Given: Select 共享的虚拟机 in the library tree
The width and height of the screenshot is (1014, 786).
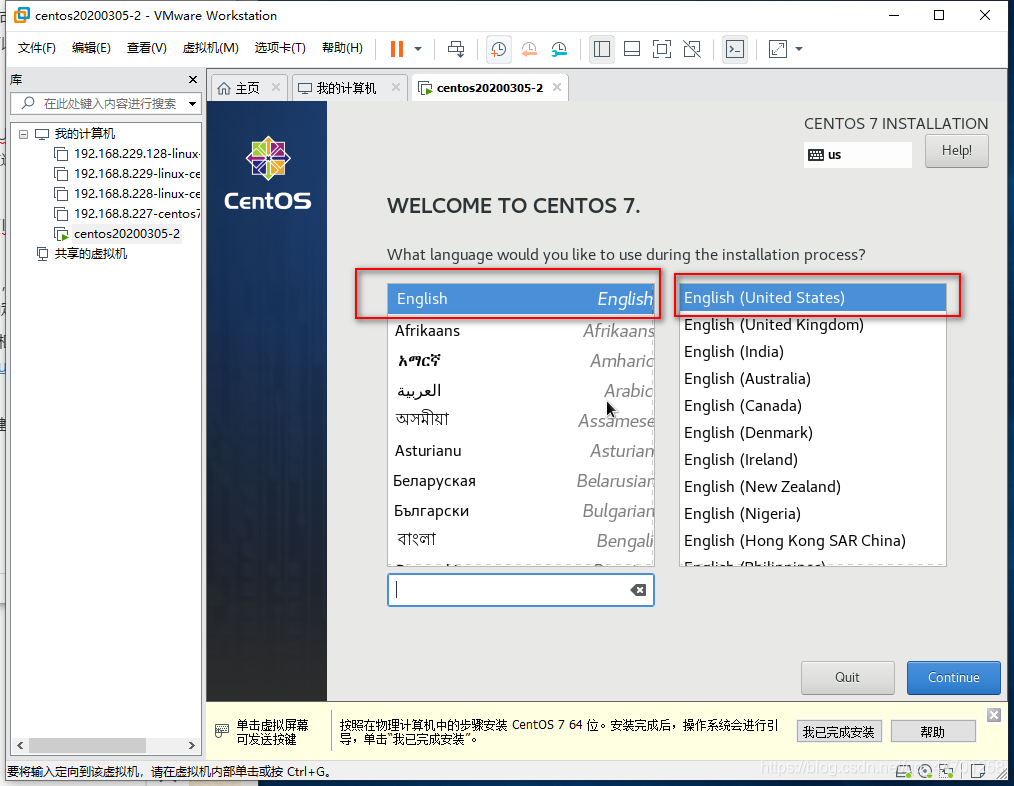Looking at the screenshot, I should point(91,254).
